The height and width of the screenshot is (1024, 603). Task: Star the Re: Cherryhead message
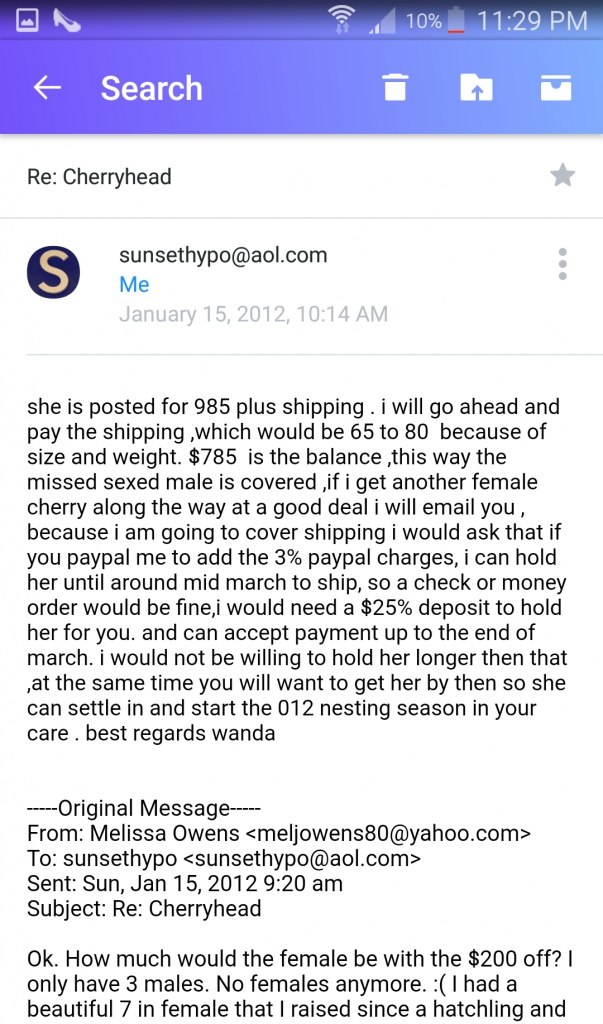[x=562, y=176]
